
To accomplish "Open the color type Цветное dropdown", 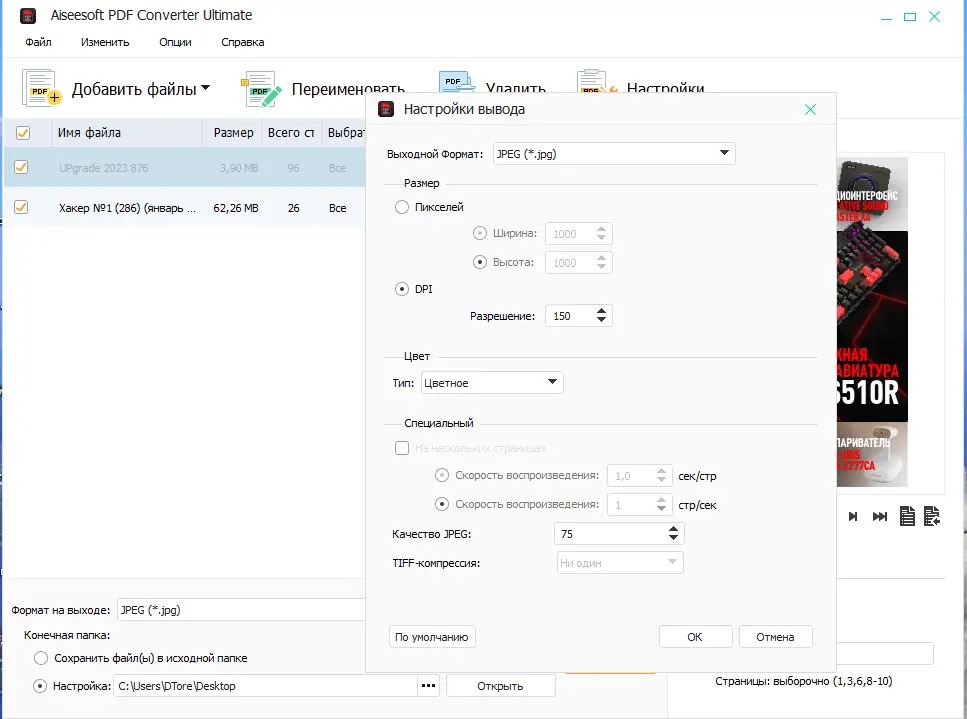I will (x=492, y=382).
